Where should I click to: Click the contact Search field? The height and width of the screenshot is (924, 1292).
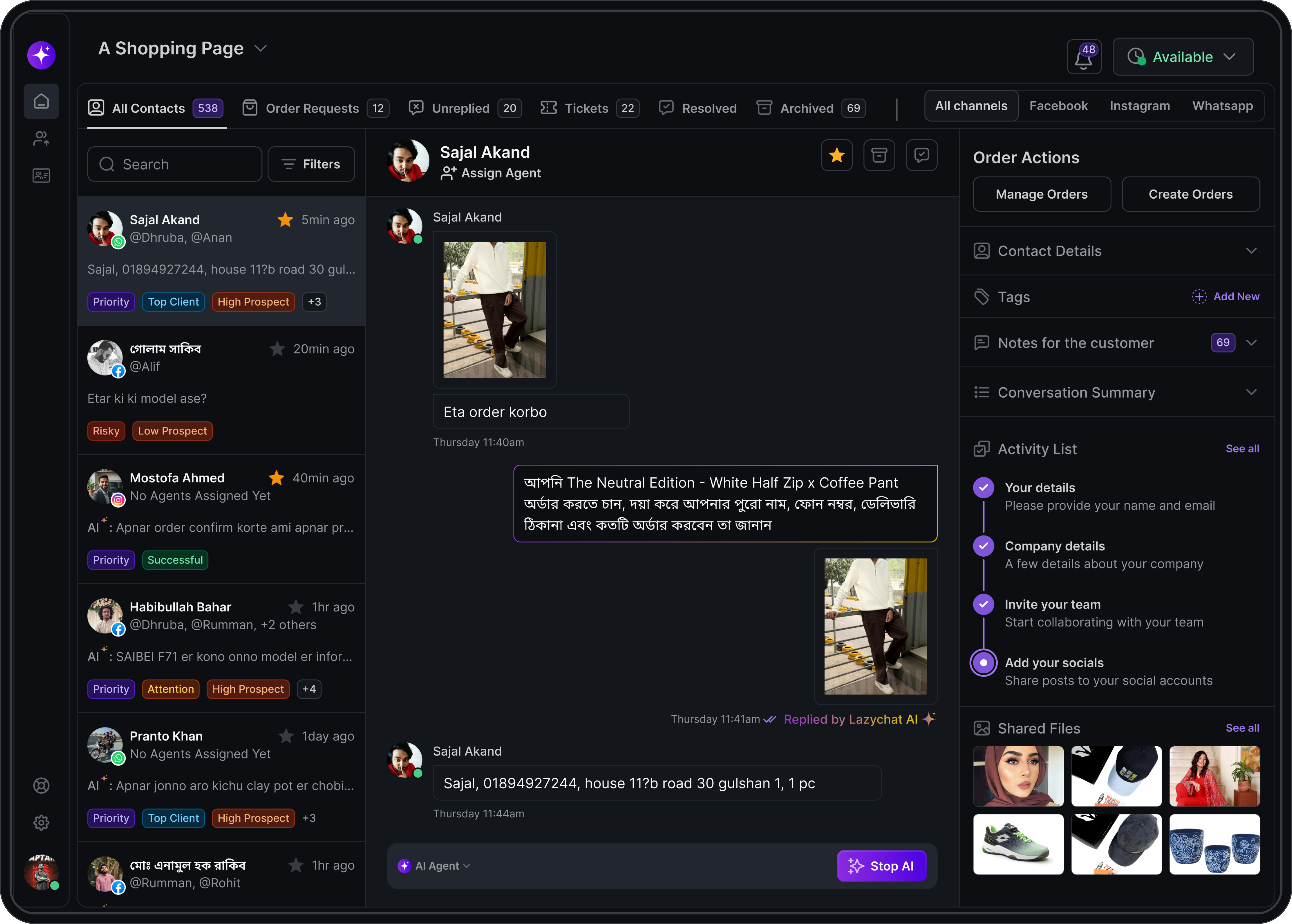pyautogui.click(x=174, y=164)
